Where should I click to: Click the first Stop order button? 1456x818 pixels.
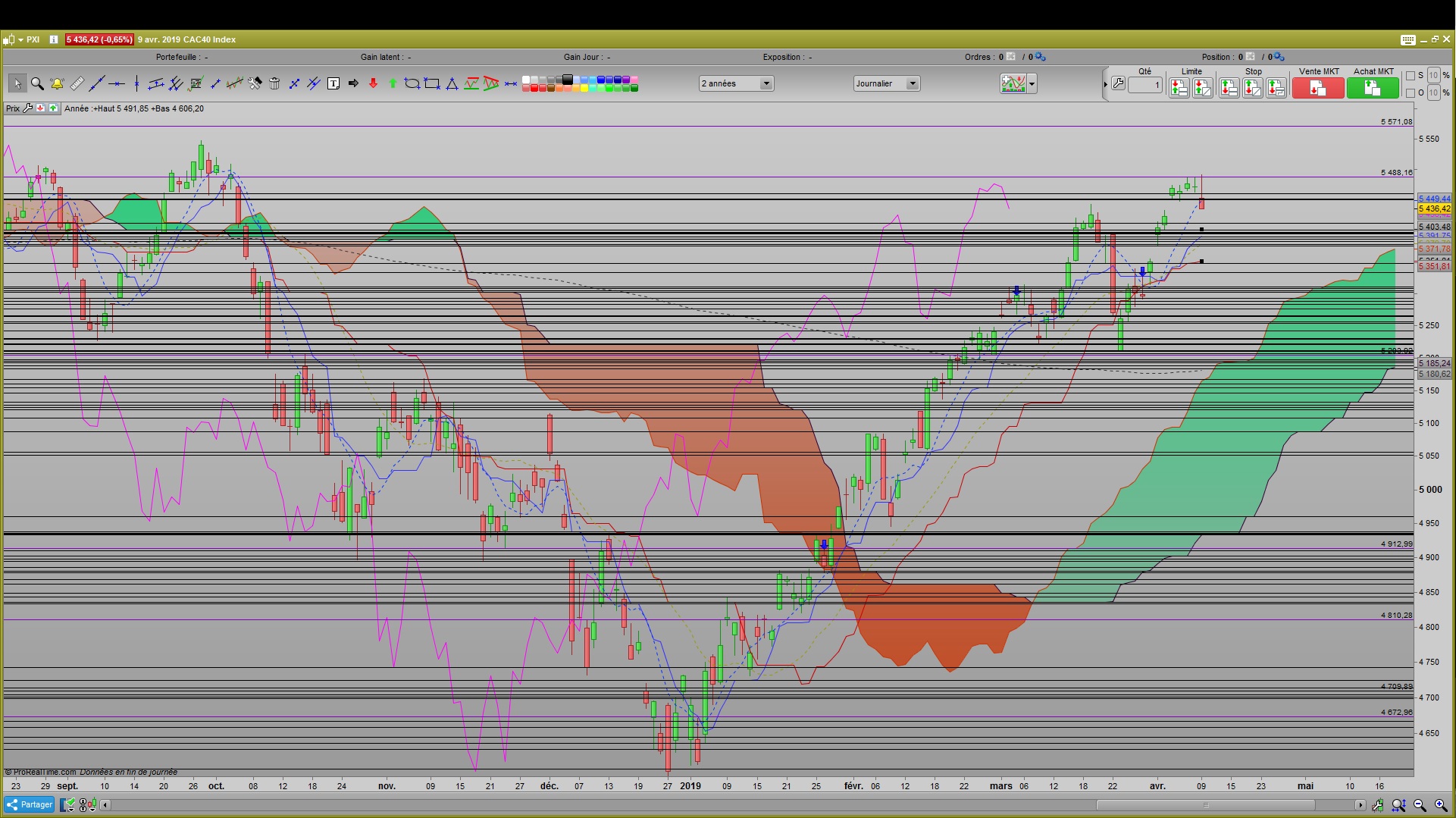pyautogui.click(x=1229, y=88)
